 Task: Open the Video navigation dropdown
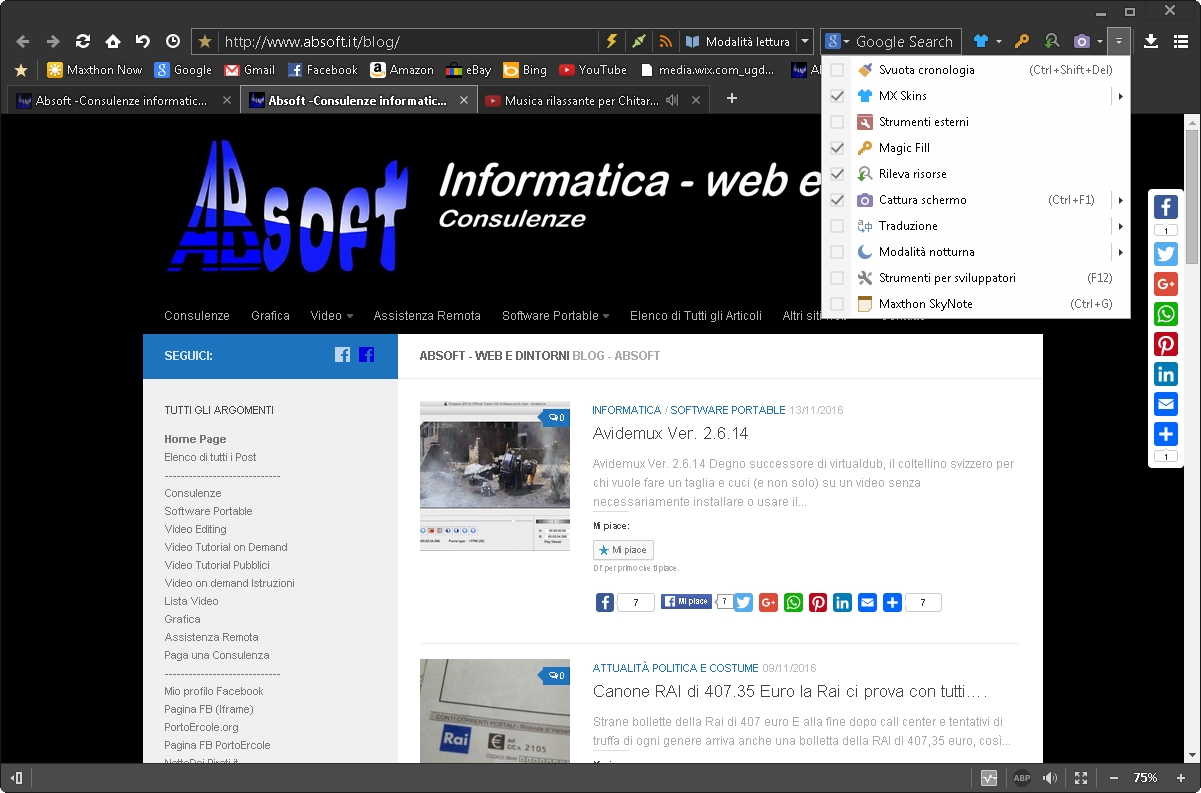coord(332,316)
